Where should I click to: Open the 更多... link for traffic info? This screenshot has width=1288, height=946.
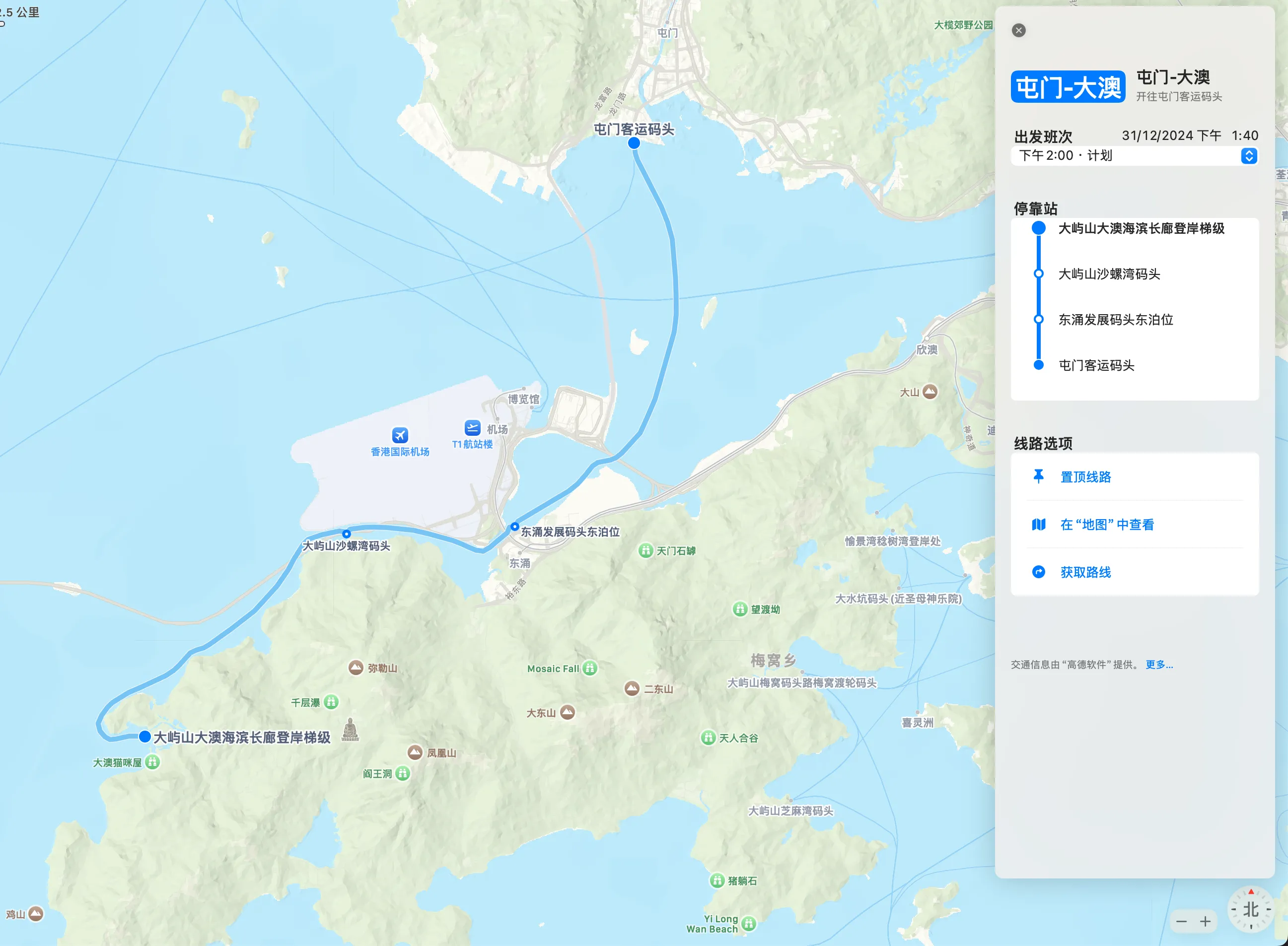tap(1158, 664)
